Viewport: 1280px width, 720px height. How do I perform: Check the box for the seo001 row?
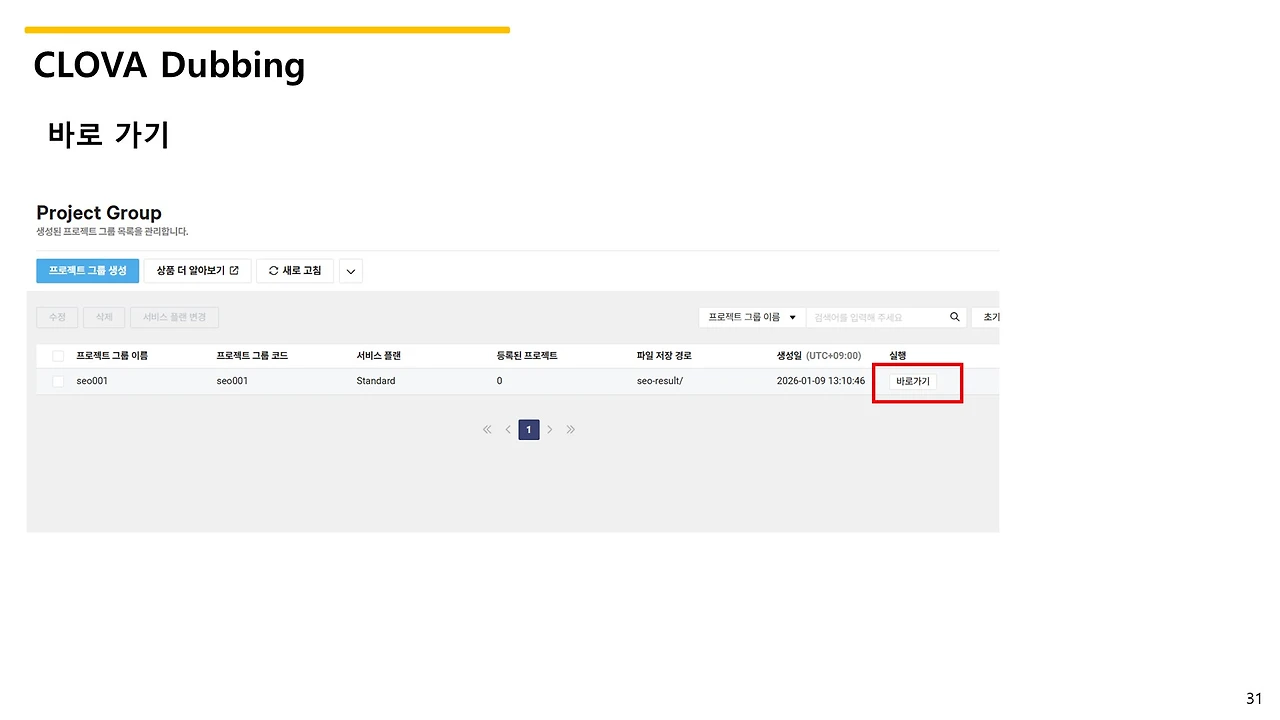coord(58,381)
